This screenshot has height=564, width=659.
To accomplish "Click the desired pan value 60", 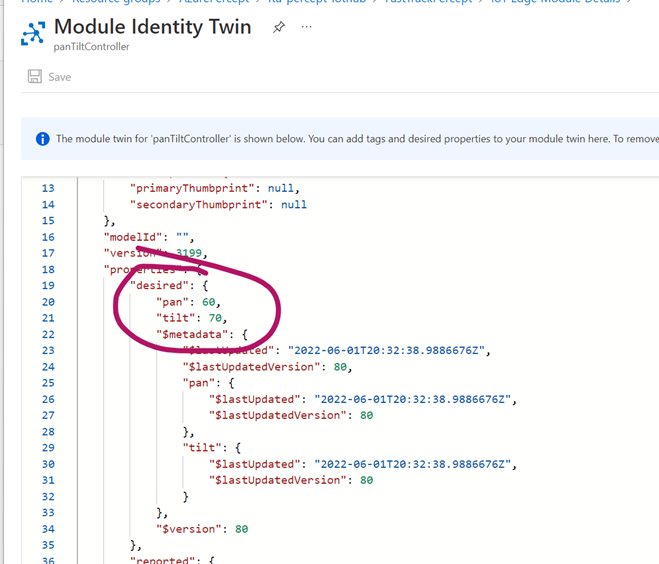I will tap(208, 302).
